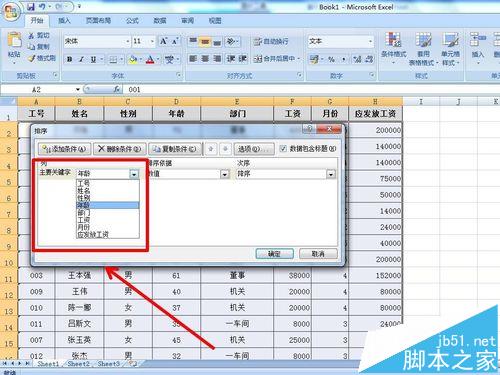Open Conditional Formatting icon

click(x=394, y=47)
